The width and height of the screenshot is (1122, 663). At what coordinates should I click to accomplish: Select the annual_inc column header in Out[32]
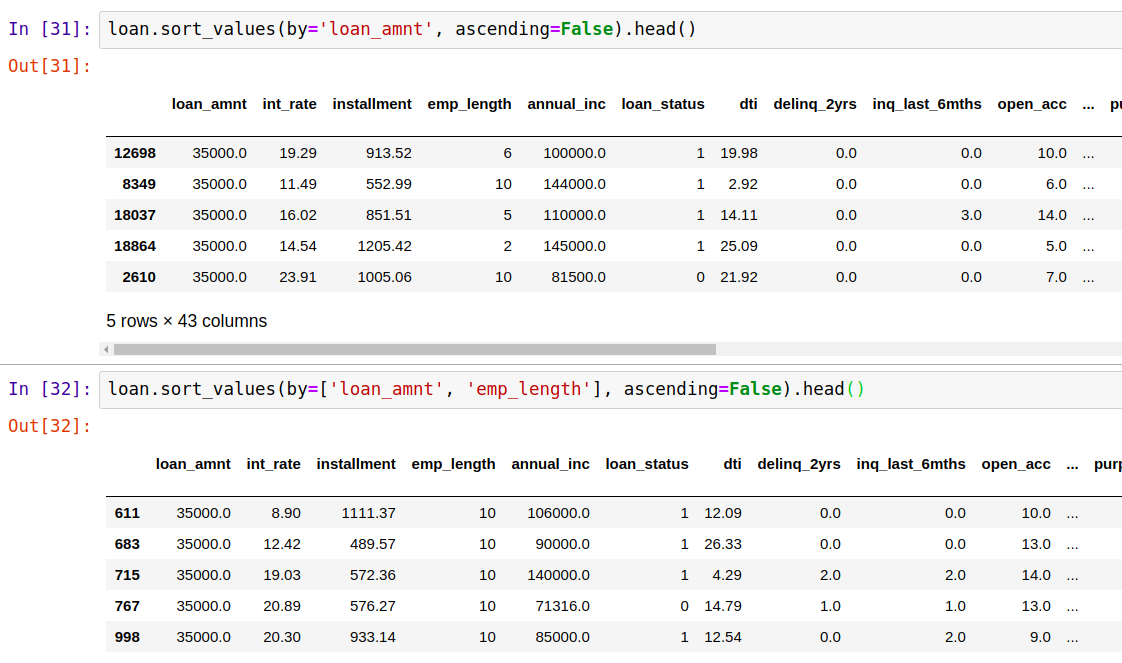pos(550,464)
